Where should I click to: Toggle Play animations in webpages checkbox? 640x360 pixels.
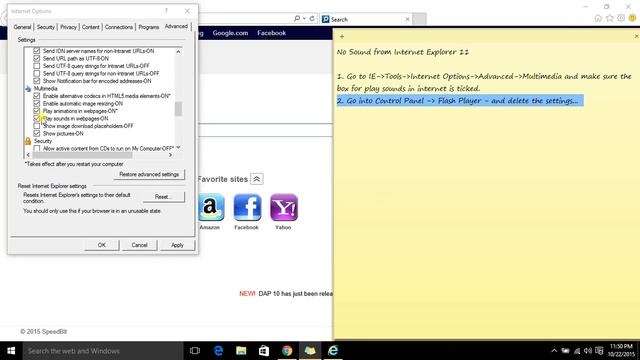(37, 111)
